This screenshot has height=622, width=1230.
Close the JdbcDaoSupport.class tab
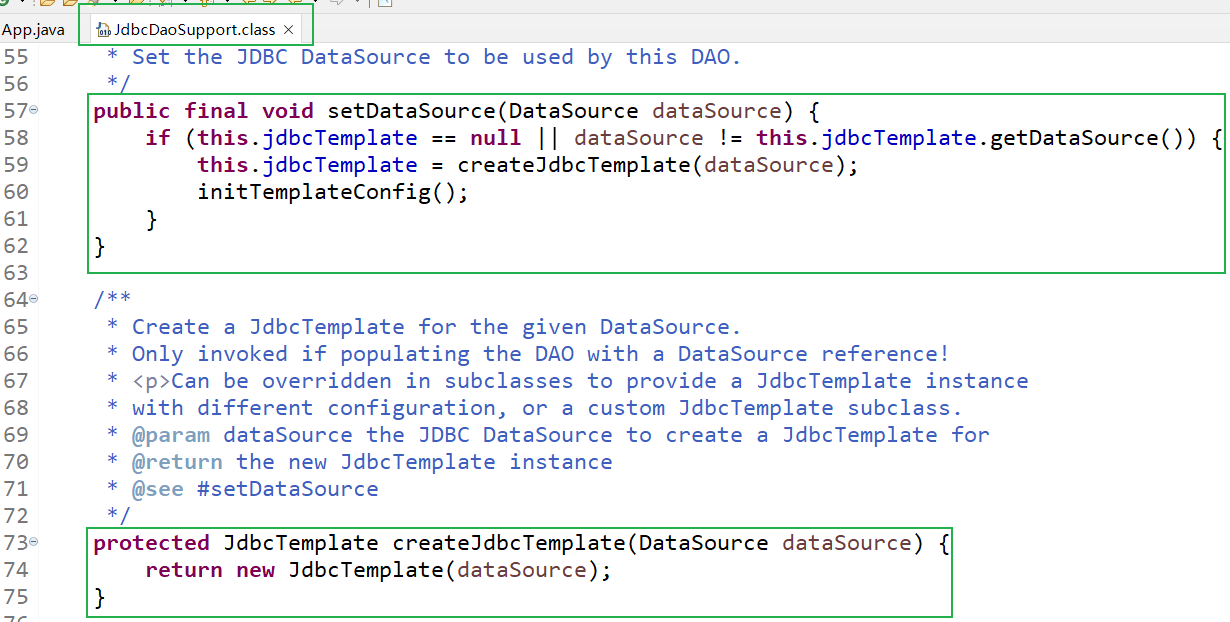tap(289, 29)
